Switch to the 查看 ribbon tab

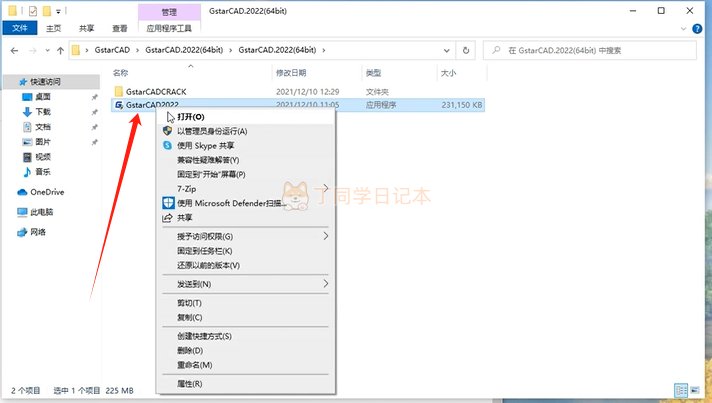(x=120, y=28)
